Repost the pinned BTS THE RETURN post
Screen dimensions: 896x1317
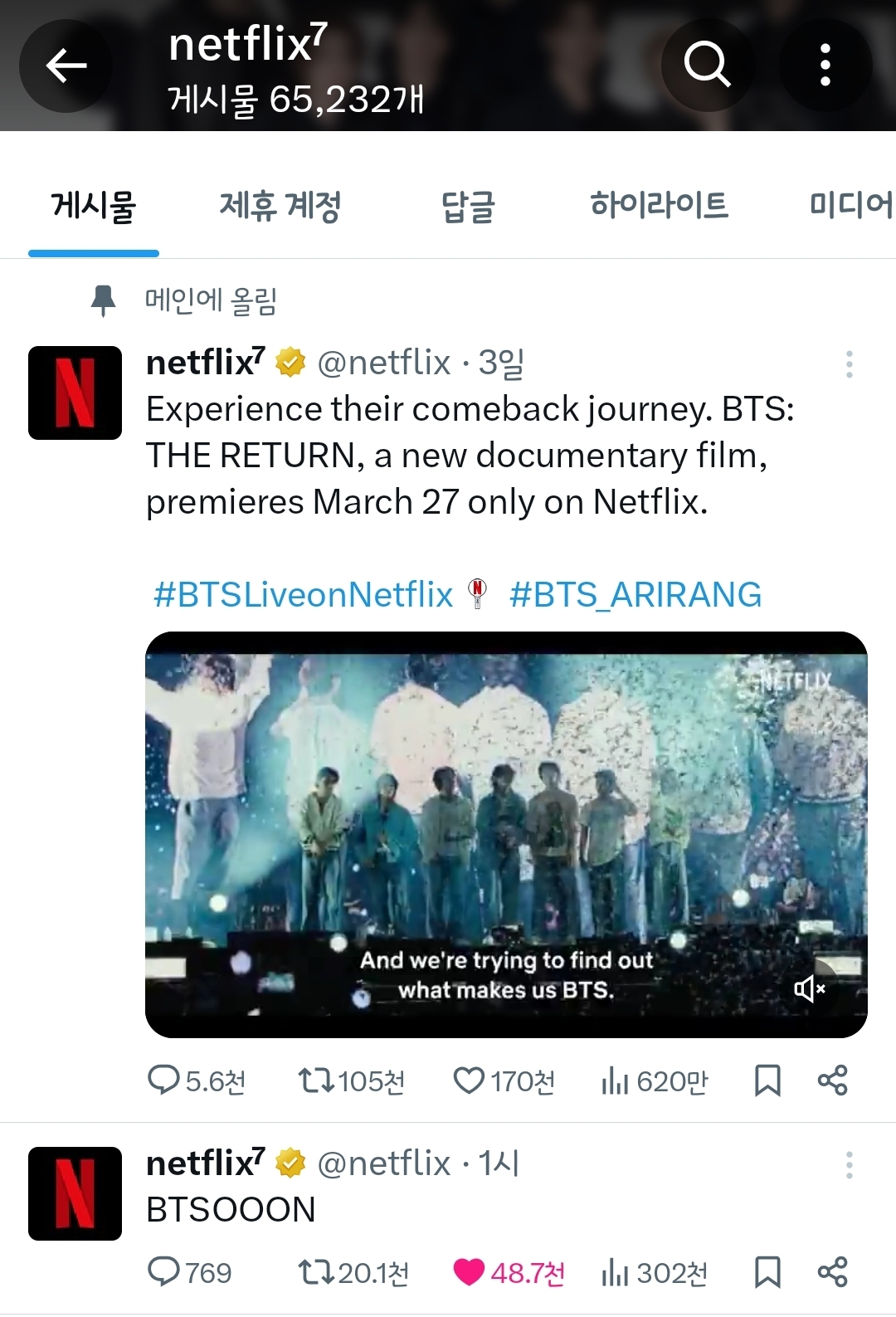click(x=316, y=1080)
